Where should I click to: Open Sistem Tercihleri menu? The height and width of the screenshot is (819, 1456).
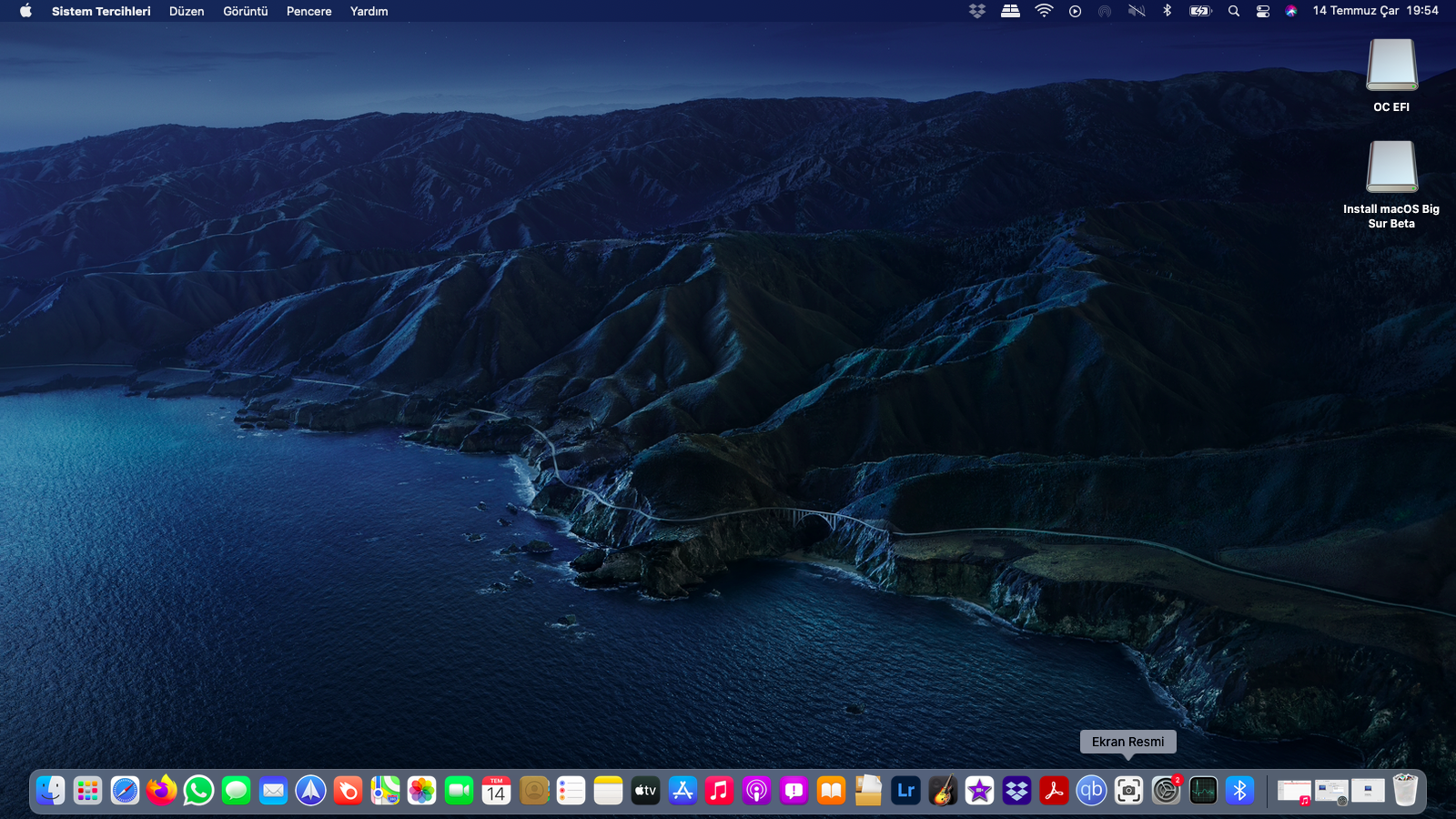[101, 11]
